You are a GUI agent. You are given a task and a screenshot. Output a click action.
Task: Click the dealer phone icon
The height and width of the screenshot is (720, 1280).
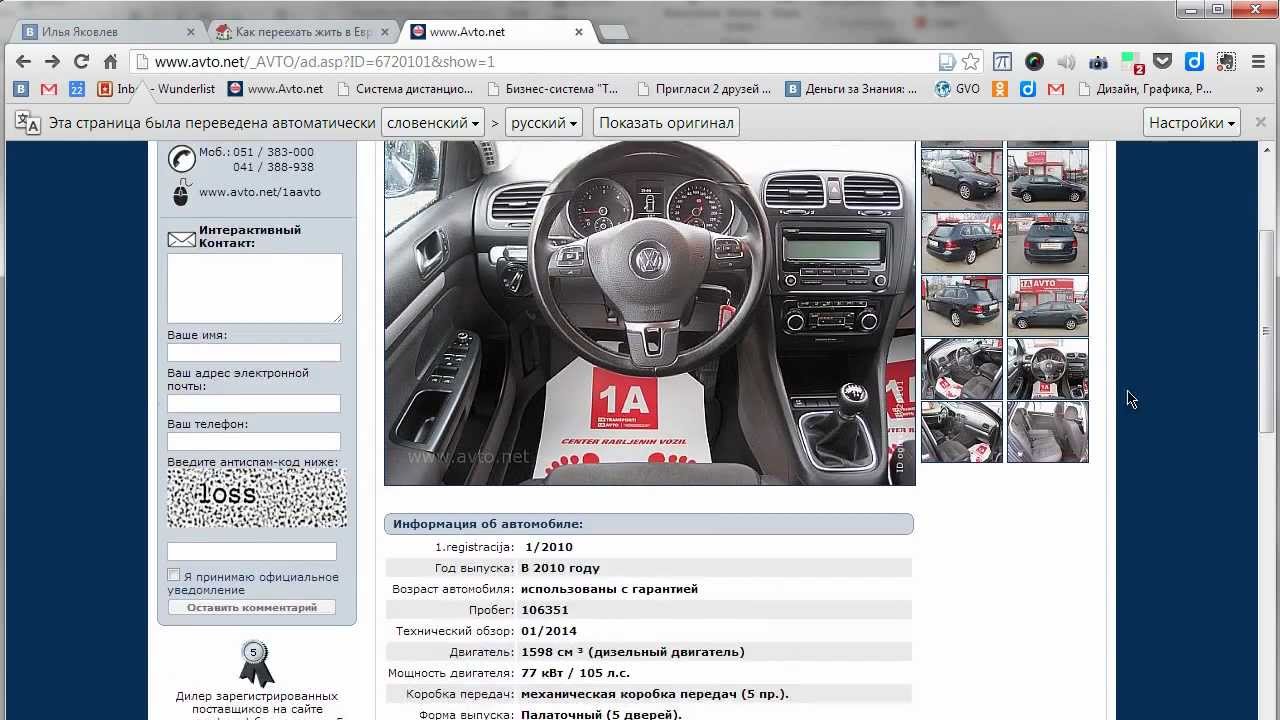tap(181, 159)
